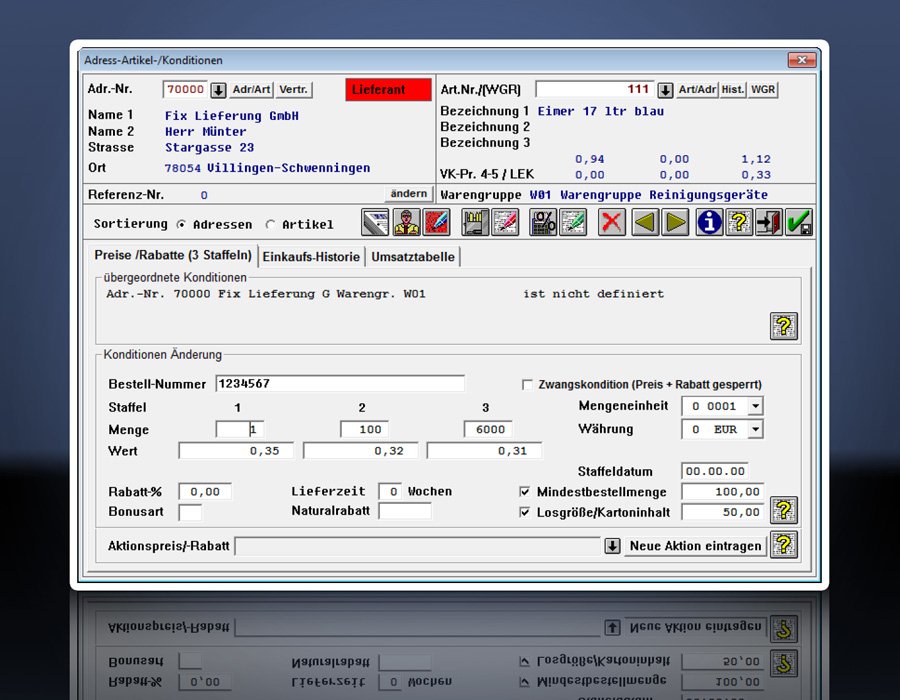Image resolution: width=900 pixels, height=700 pixels.
Task: Click the red X delete icon
Action: click(611, 223)
